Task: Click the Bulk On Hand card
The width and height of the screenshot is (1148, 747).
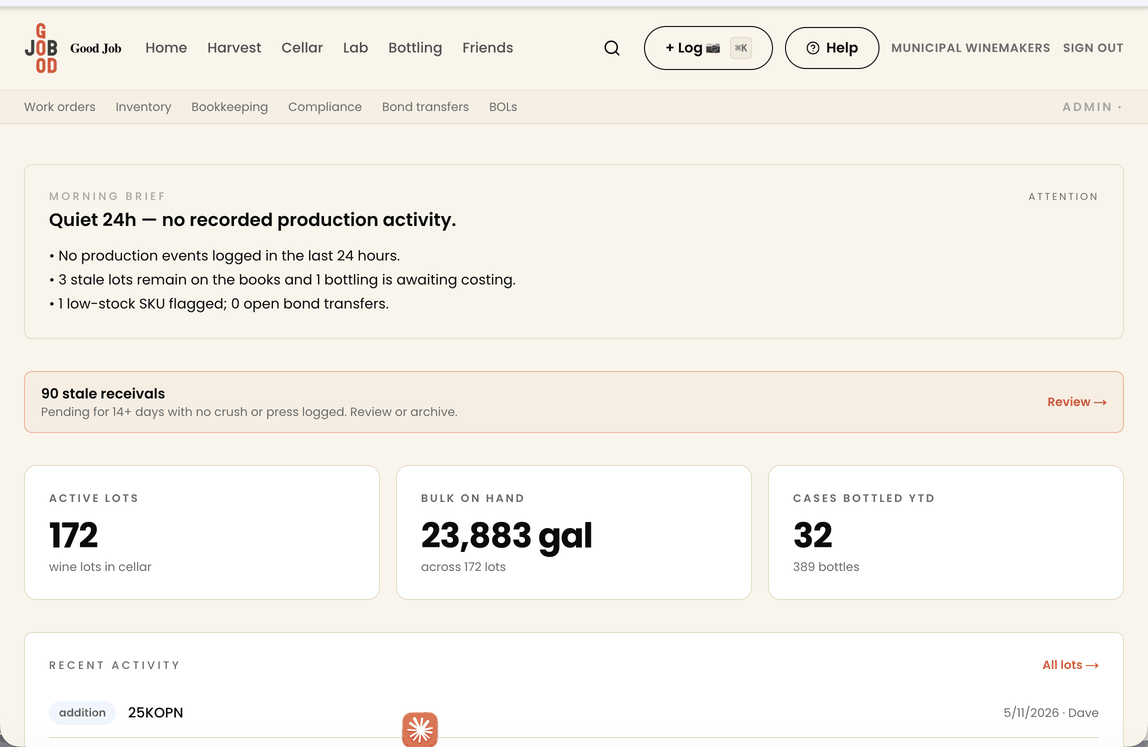Action: pos(574,532)
